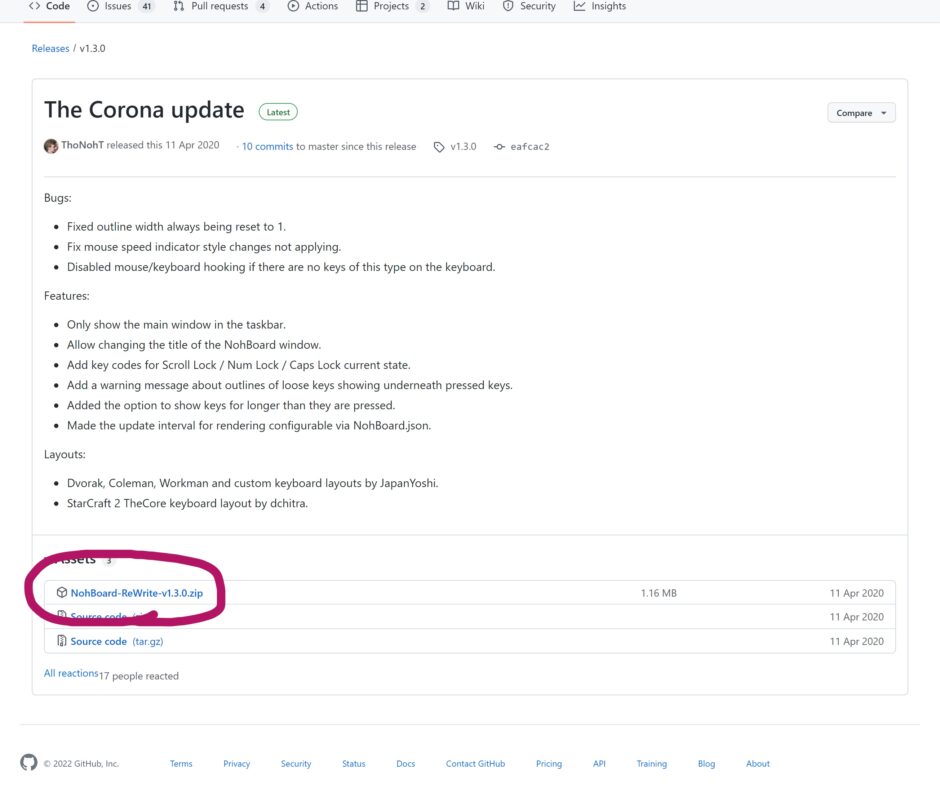Click the file icon beside Source code tar.gz

pyautogui.click(x=62, y=641)
